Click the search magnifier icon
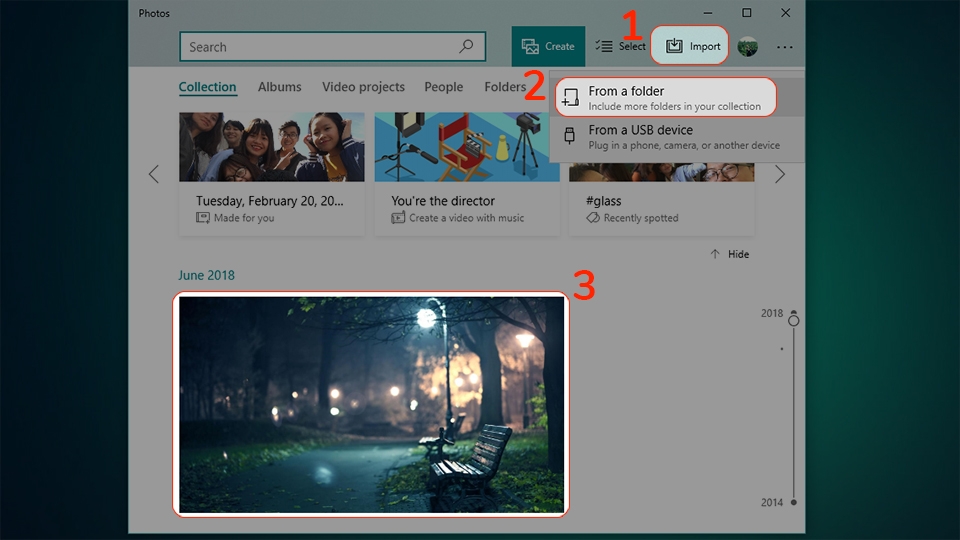The image size is (960, 540). click(x=466, y=46)
